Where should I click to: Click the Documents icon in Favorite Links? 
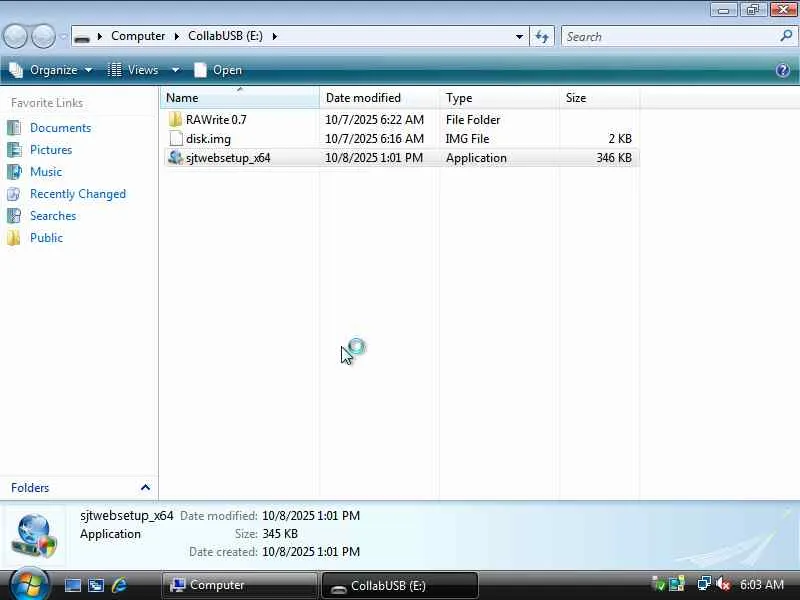14,128
